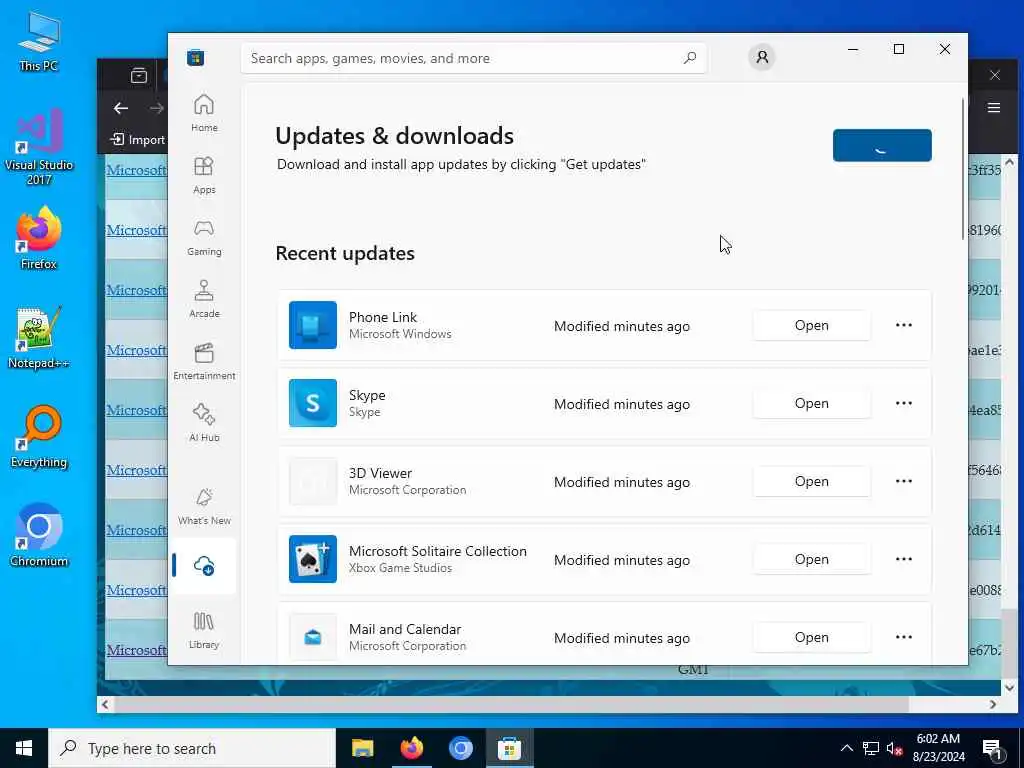The image size is (1024, 768).
Task: Open the Arcade section
Action: click(x=204, y=299)
